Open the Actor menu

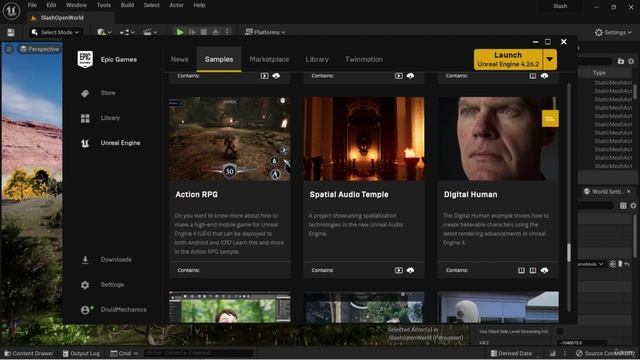176,5
